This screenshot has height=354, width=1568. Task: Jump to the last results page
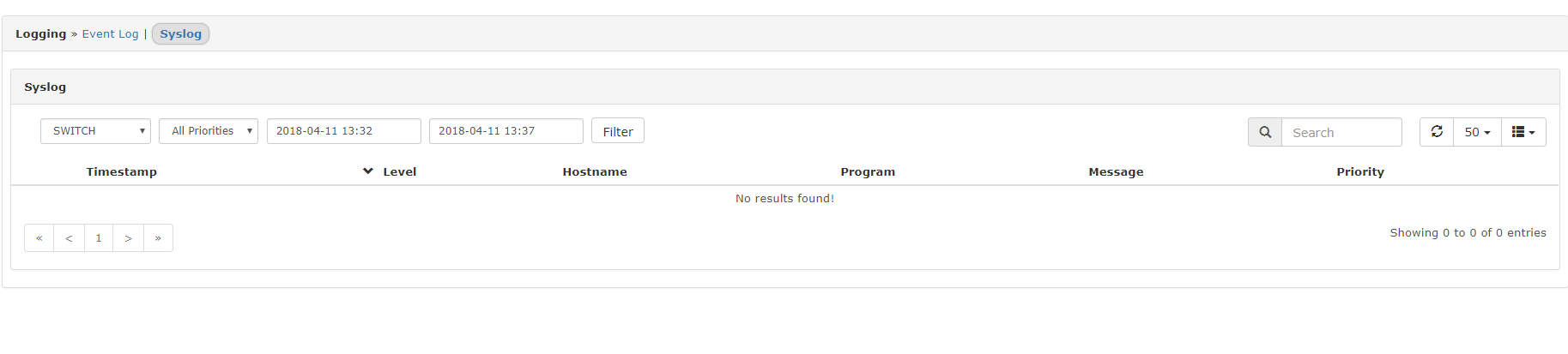tap(158, 238)
